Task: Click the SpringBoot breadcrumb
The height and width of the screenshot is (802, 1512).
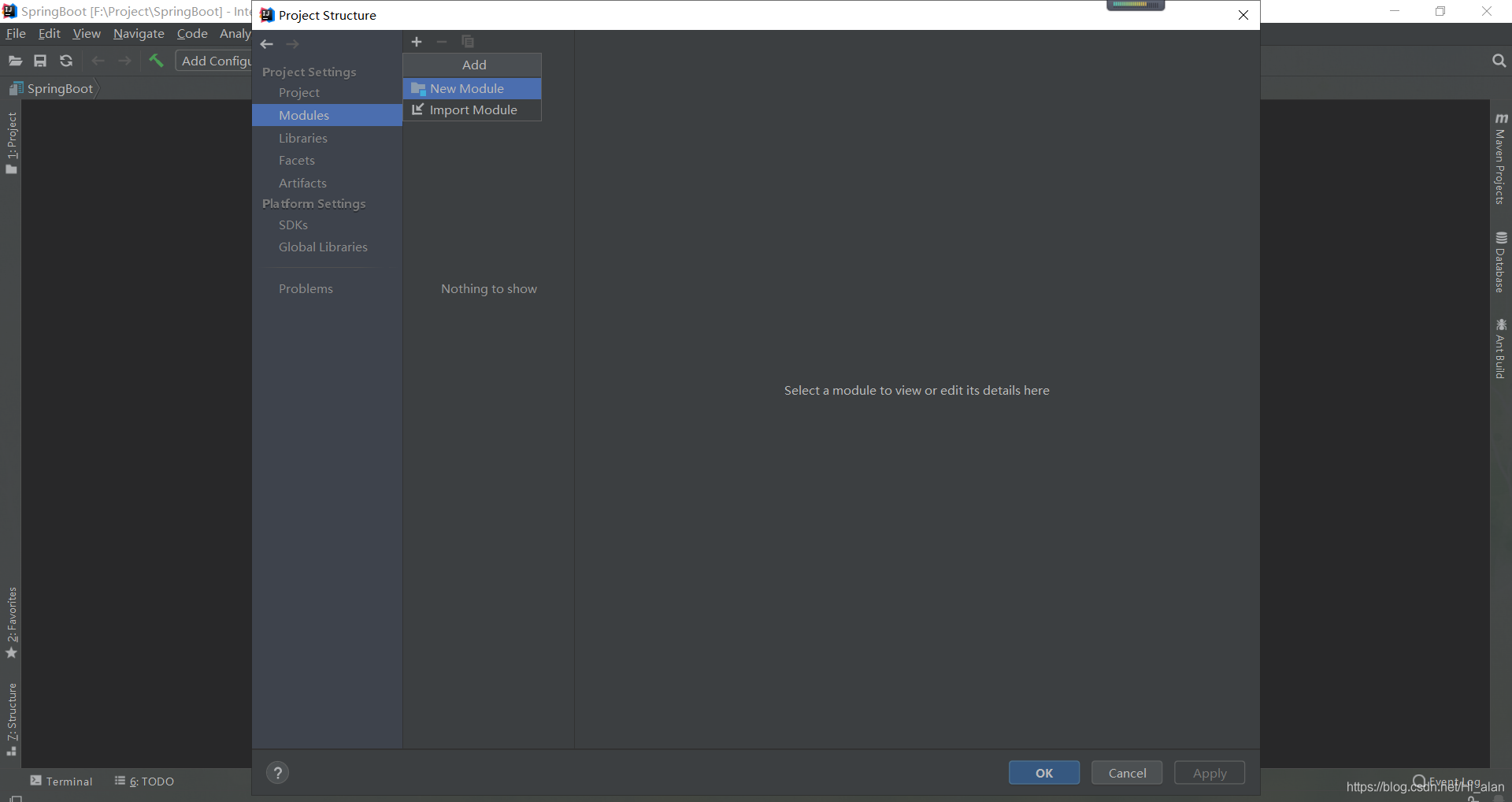Action: [52, 88]
